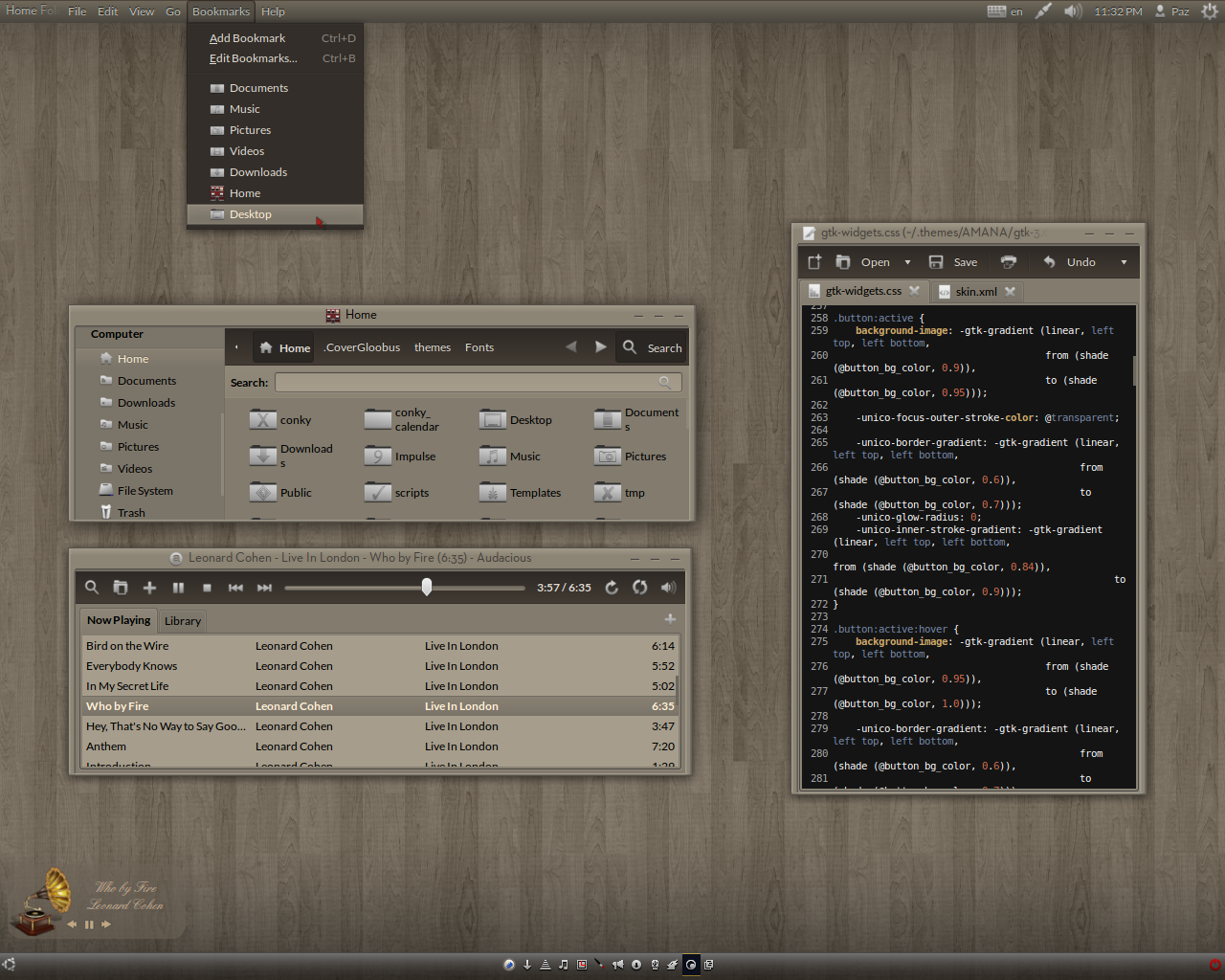Open Public folder in Home
Image resolution: width=1225 pixels, height=980 pixels.
click(x=280, y=493)
